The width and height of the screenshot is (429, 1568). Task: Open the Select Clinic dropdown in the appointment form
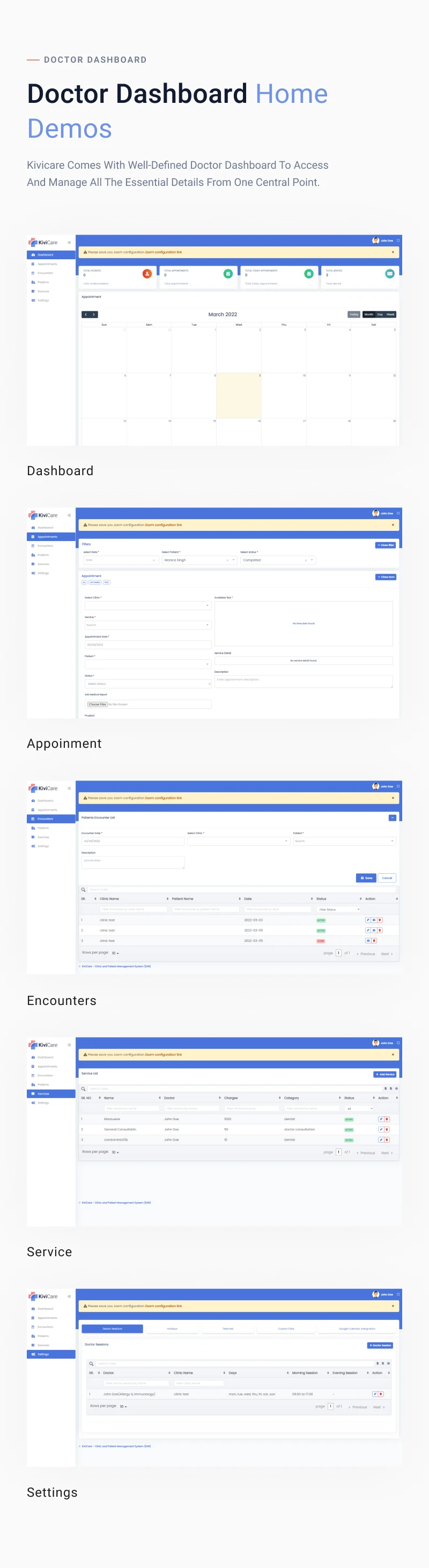pos(148,606)
